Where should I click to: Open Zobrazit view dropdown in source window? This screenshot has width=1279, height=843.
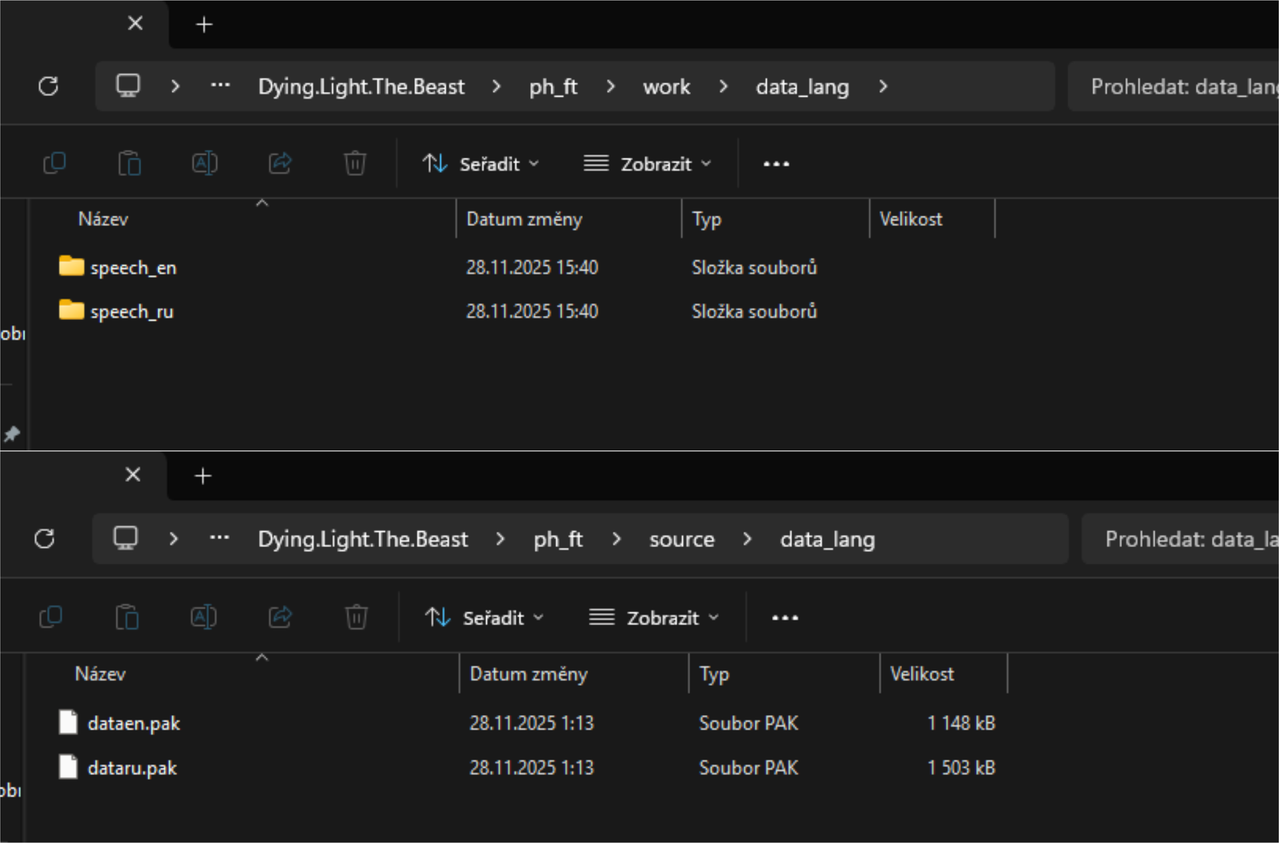pos(654,618)
